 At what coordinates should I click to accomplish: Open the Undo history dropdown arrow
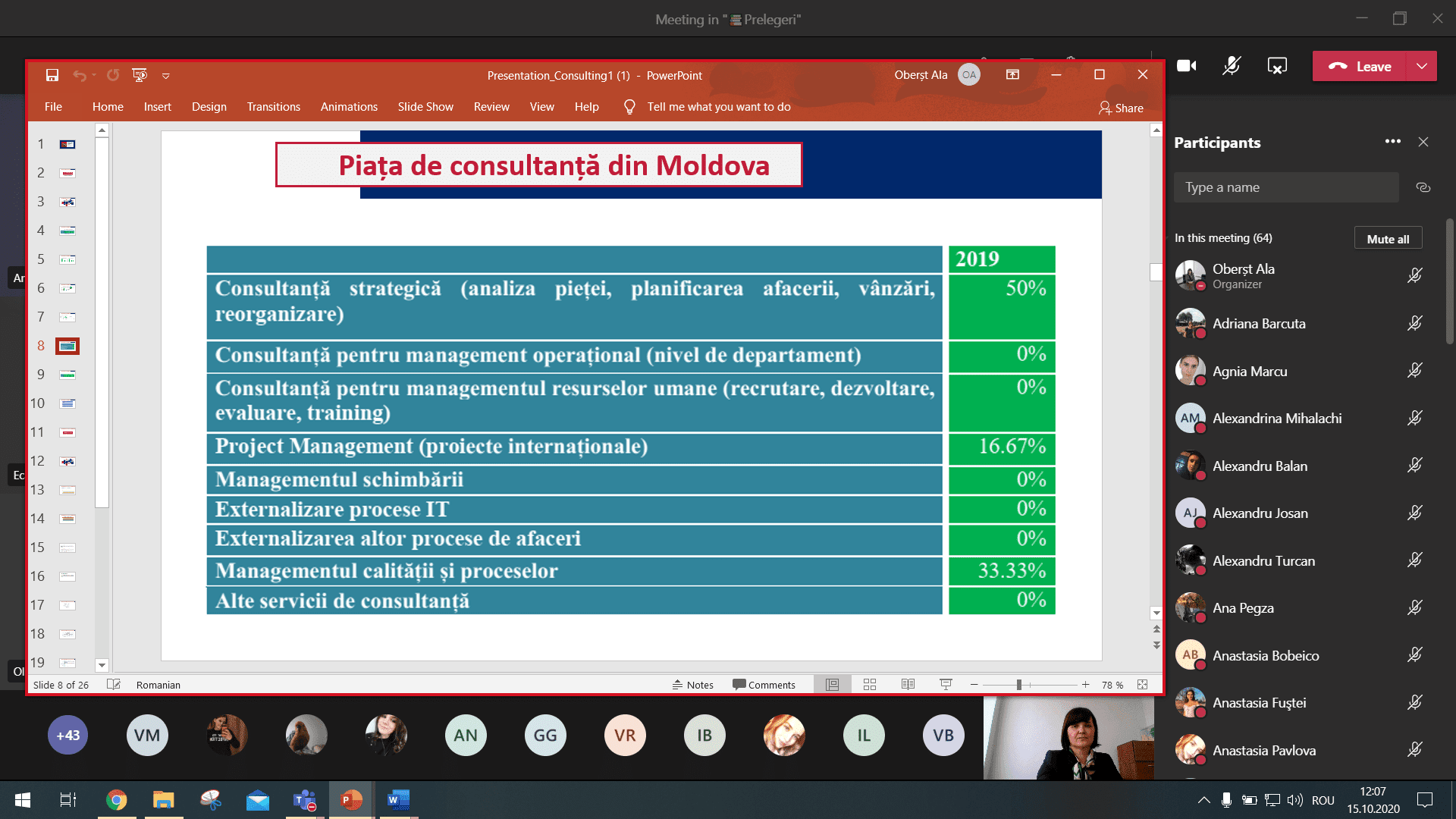click(94, 75)
